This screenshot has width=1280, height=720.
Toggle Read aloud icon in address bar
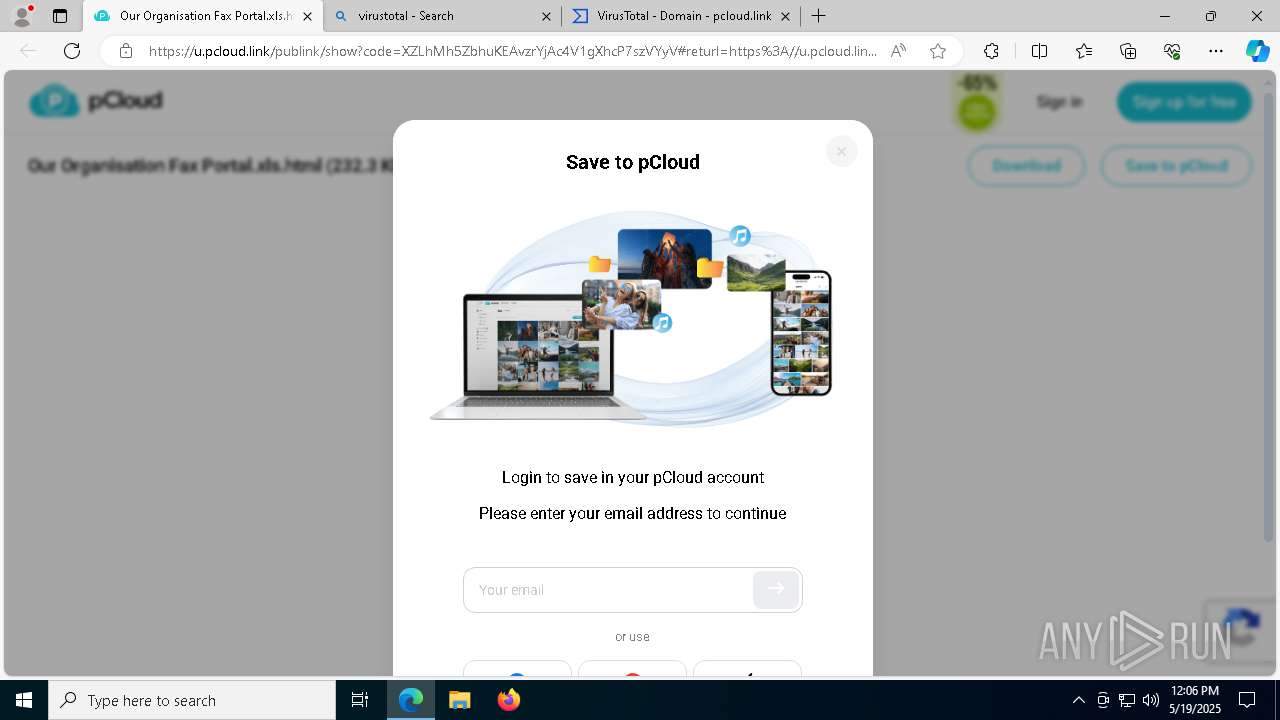[x=898, y=51]
